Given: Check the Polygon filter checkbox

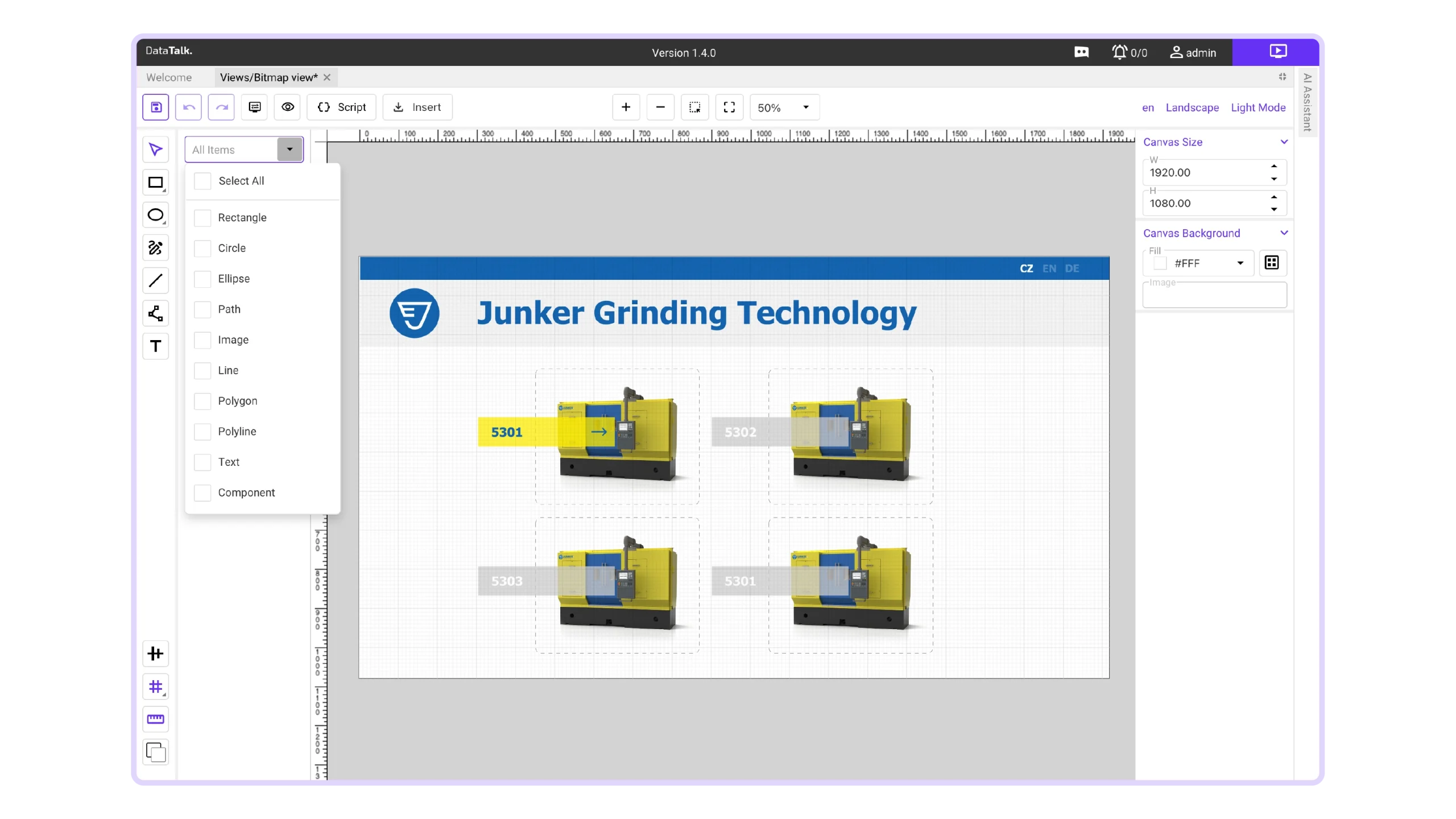Looking at the screenshot, I should pos(202,401).
